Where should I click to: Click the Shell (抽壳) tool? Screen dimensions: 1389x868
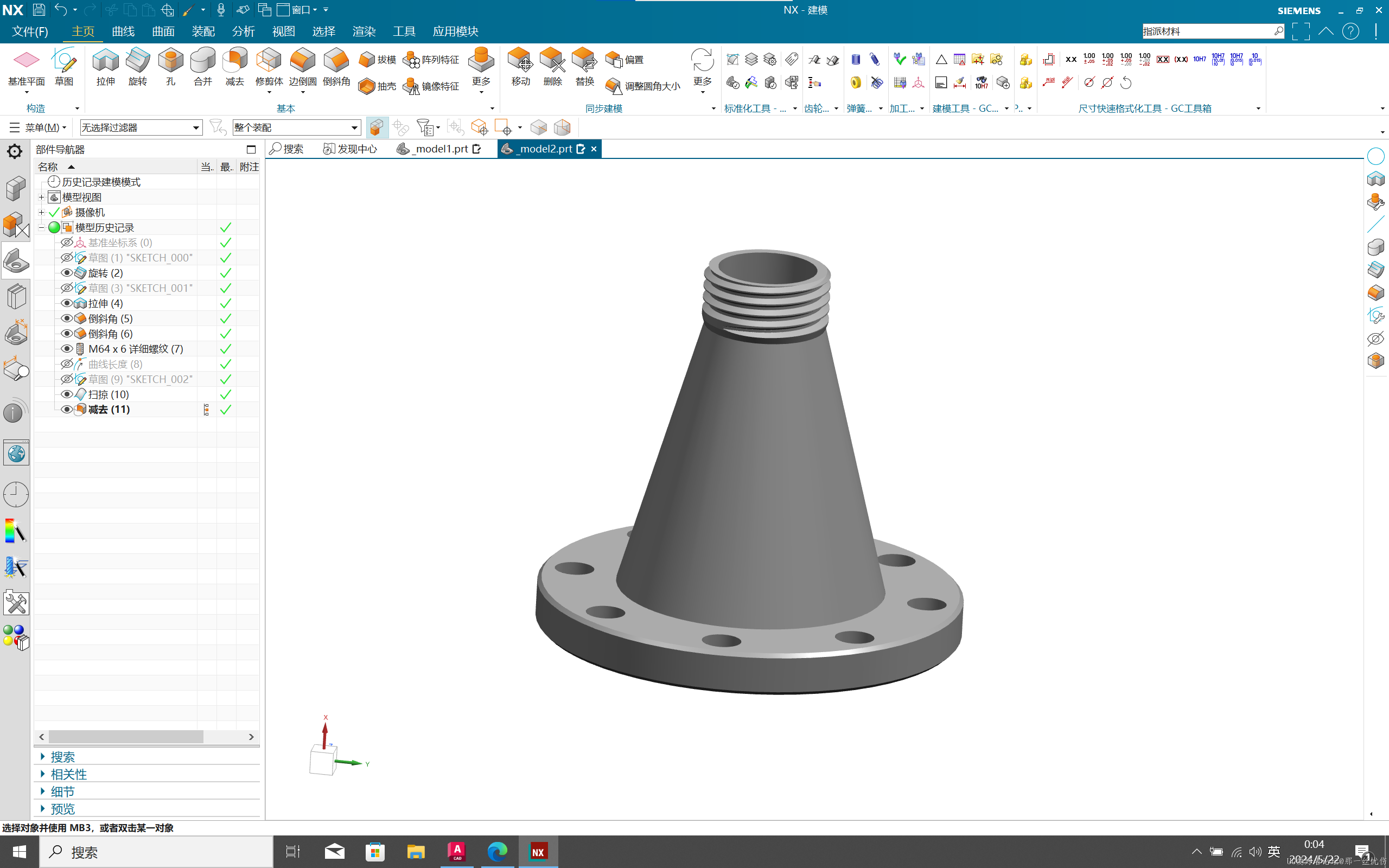(377, 86)
